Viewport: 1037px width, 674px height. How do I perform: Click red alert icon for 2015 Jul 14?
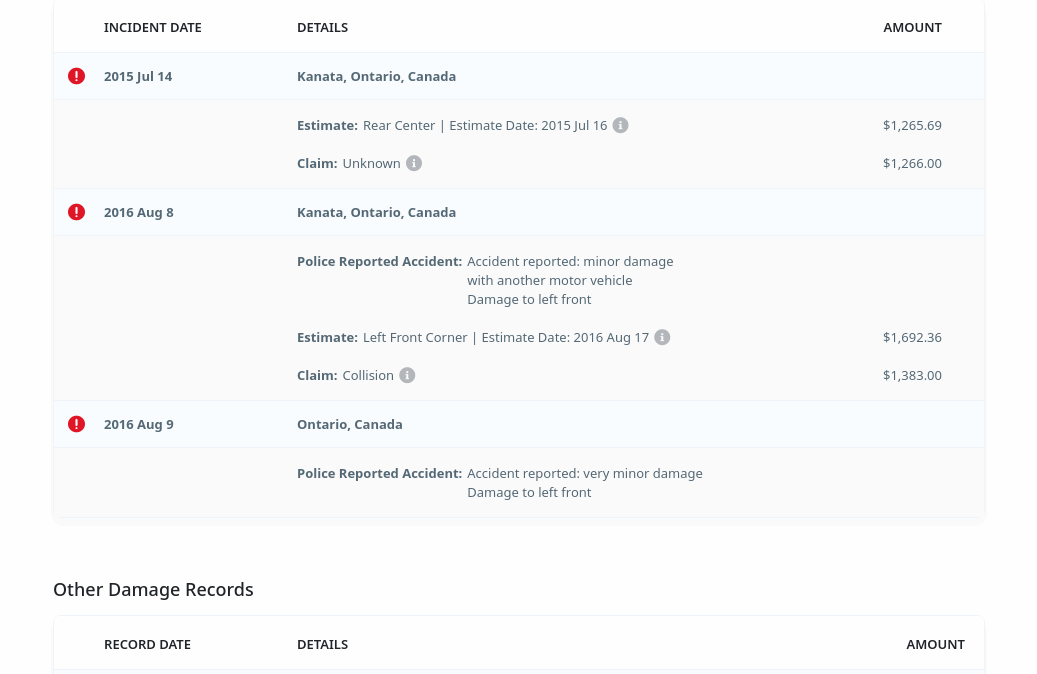76,76
